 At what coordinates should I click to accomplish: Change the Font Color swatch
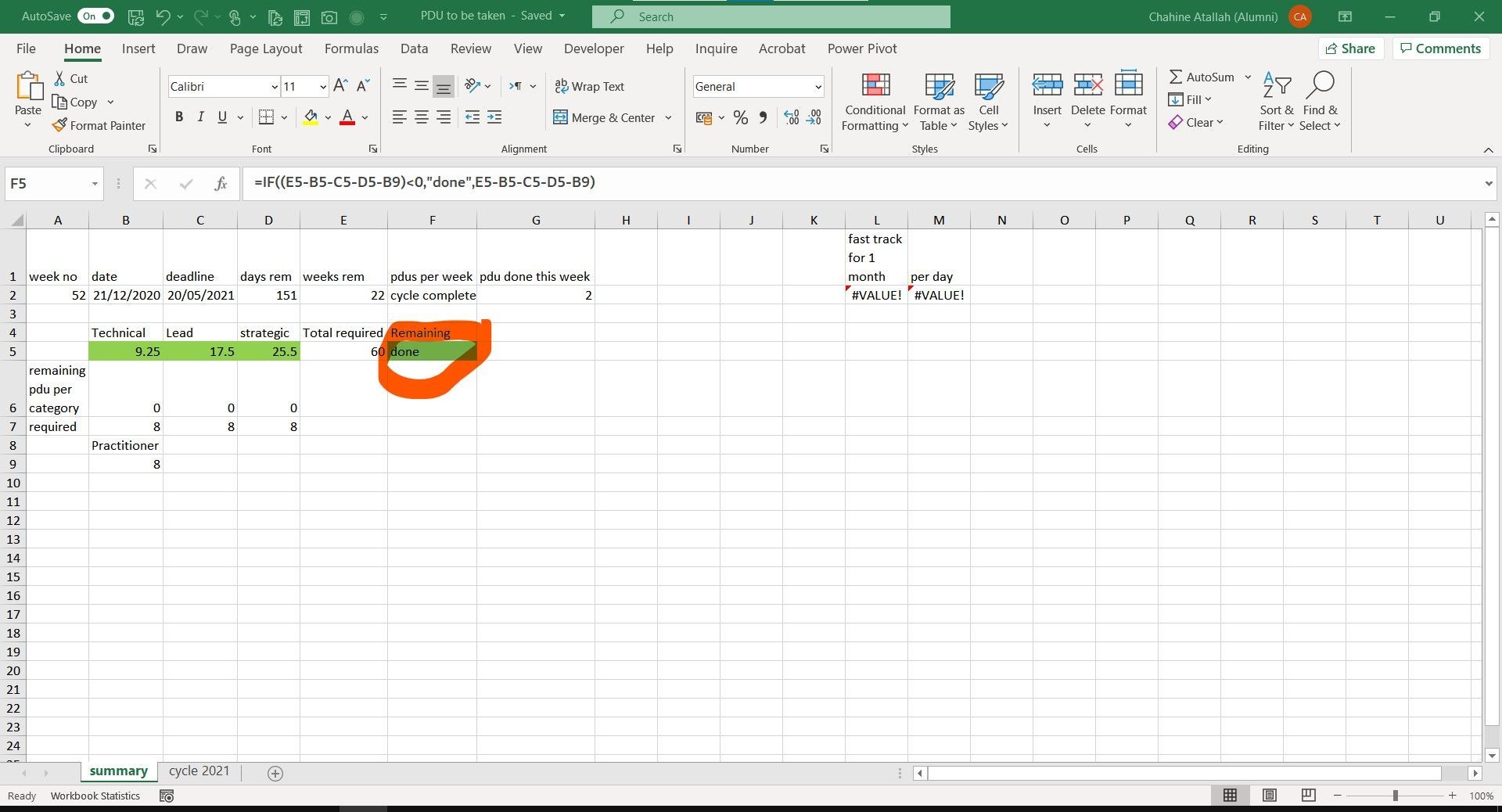tap(347, 117)
